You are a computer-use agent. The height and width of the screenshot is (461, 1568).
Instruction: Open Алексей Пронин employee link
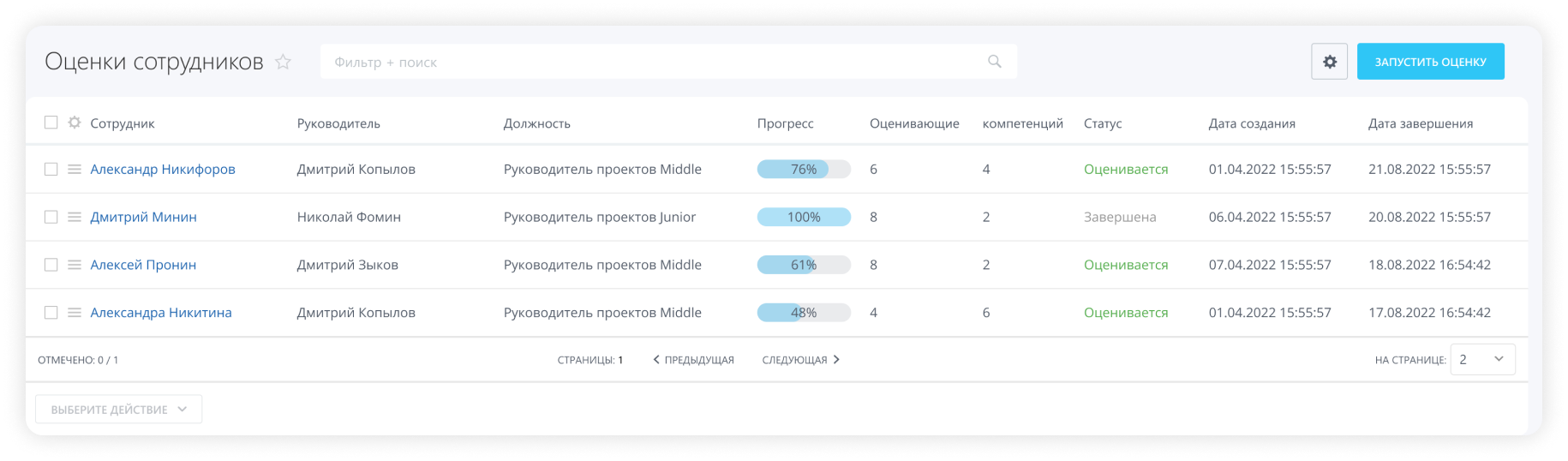(143, 266)
